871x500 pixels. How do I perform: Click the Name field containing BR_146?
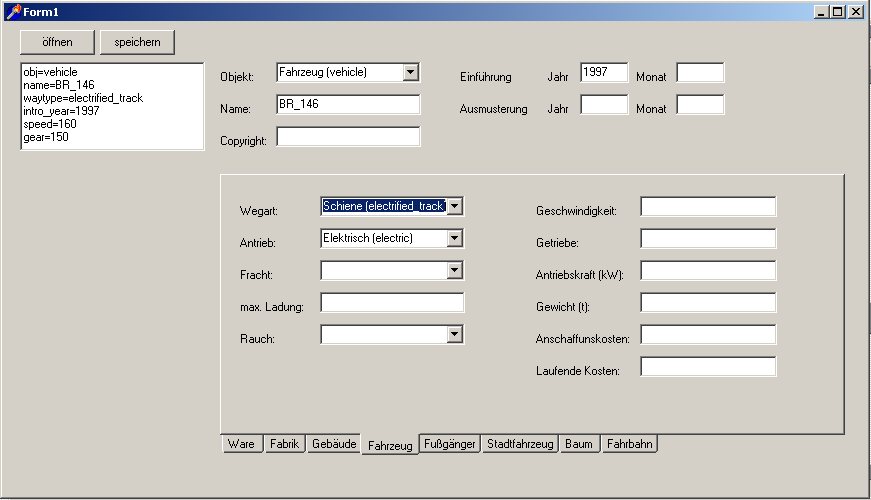tap(347, 105)
